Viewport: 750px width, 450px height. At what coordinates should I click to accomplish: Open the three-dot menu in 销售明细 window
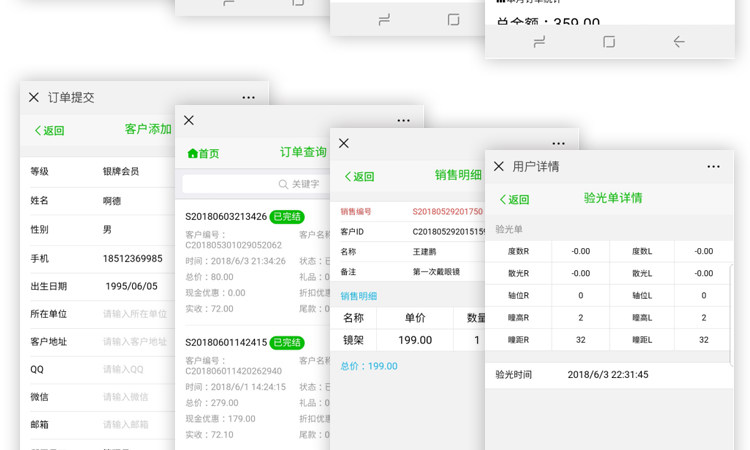pyautogui.click(x=558, y=143)
